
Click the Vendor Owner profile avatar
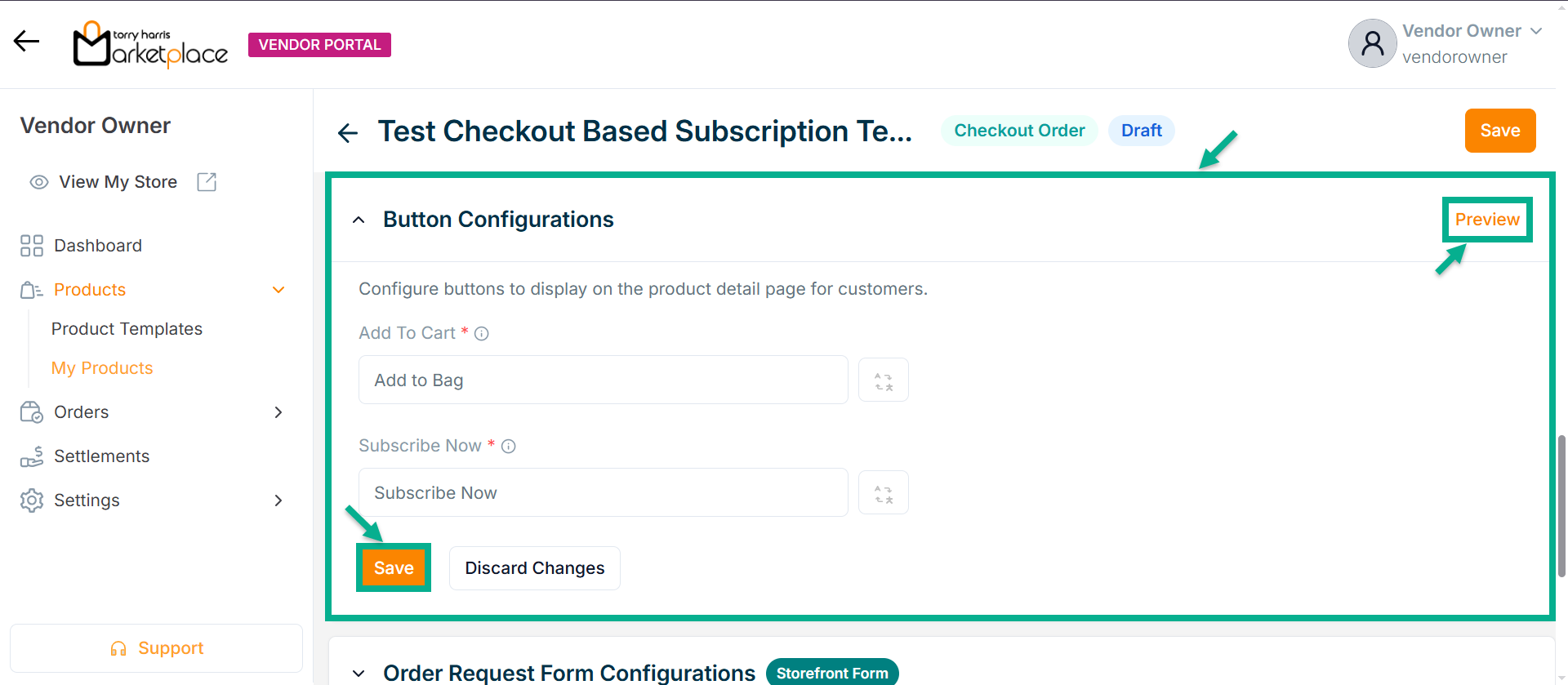click(1372, 43)
